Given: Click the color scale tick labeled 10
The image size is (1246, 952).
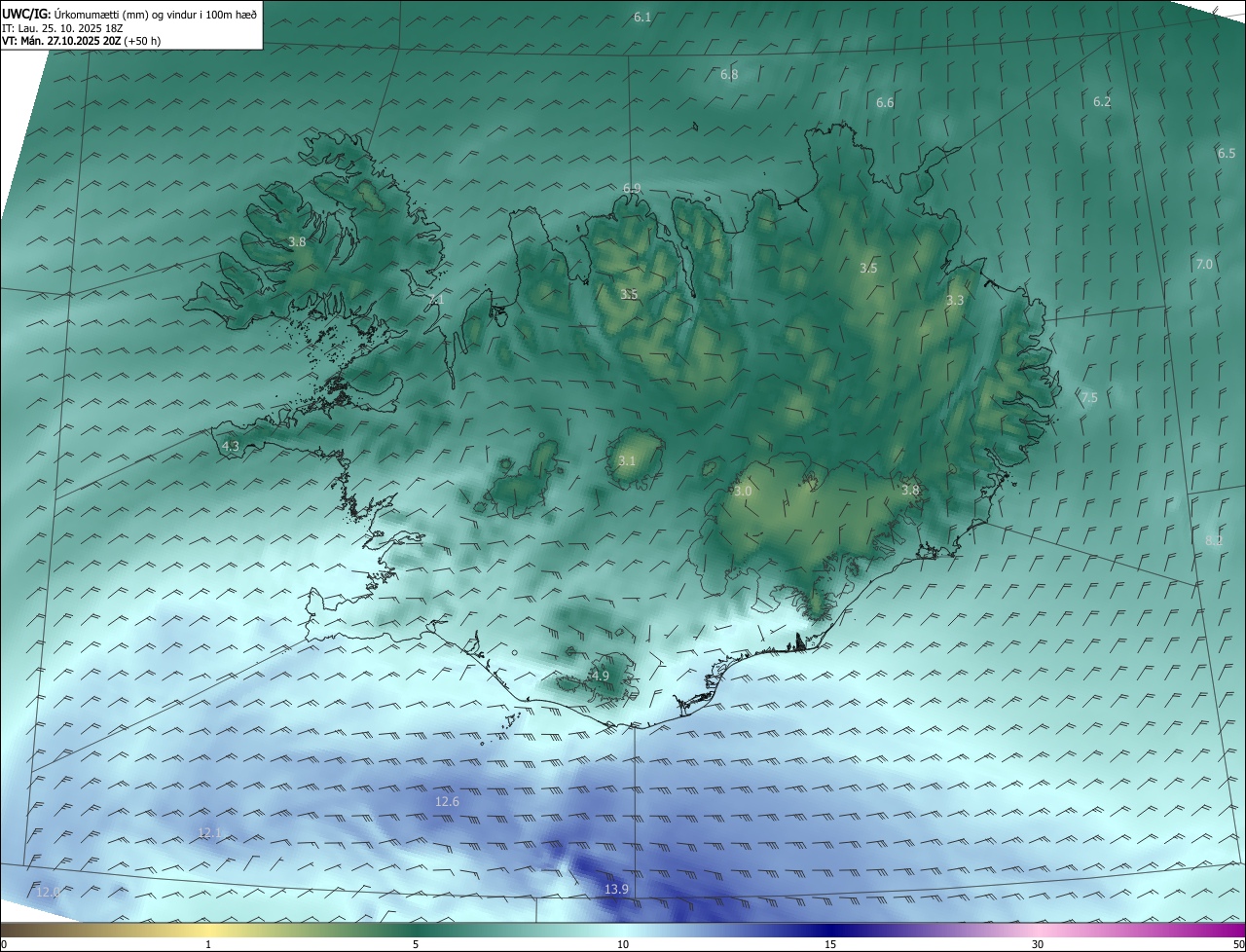Looking at the screenshot, I should coord(623,944).
